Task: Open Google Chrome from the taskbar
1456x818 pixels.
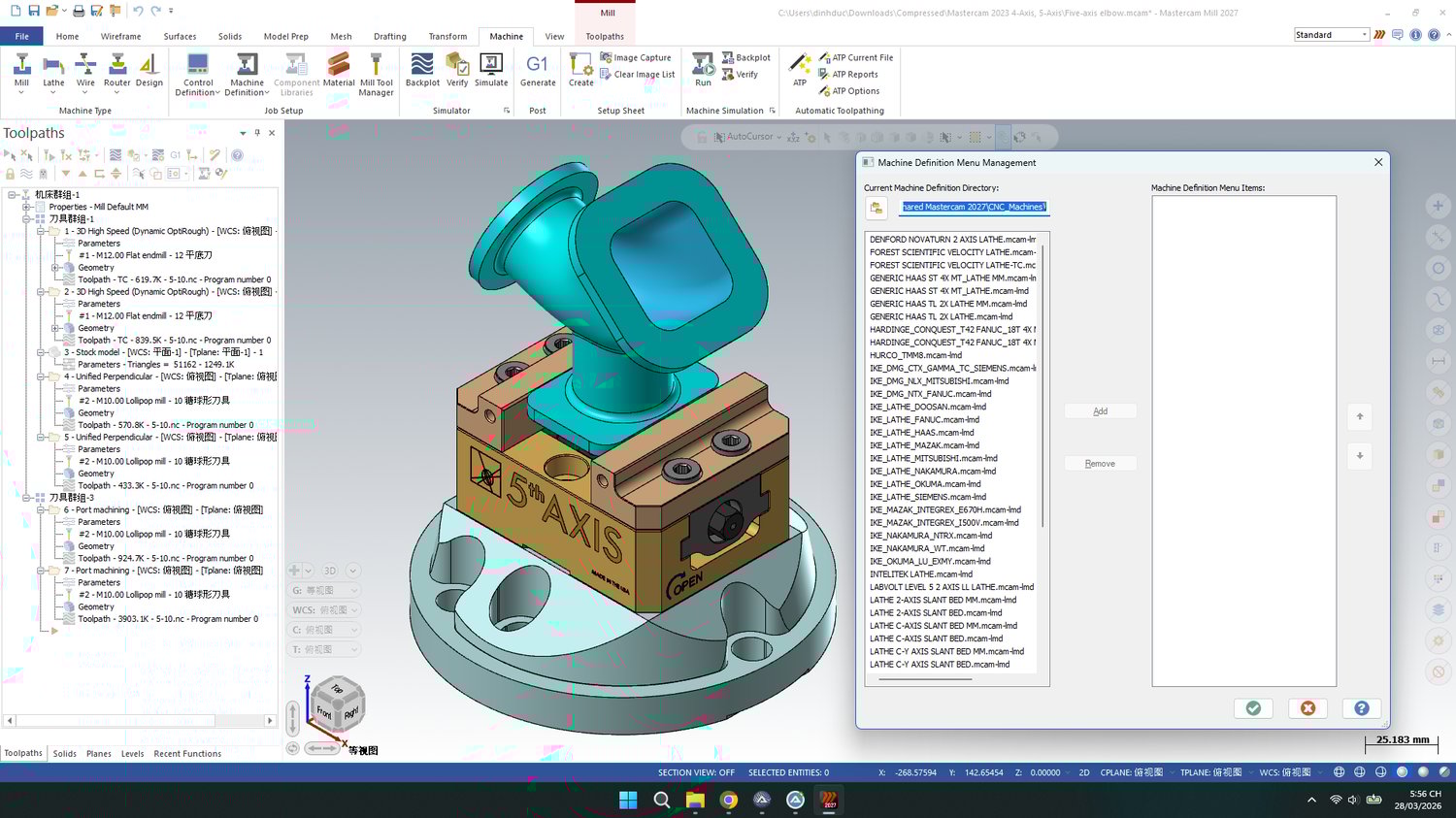Action: pyautogui.click(x=728, y=801)
